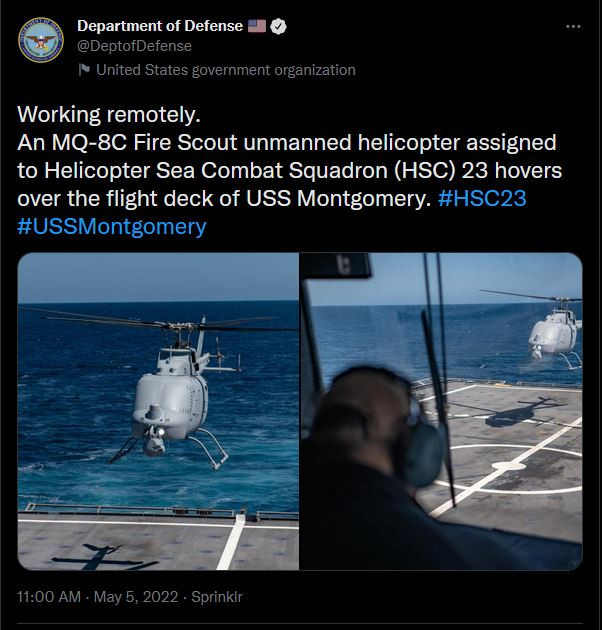The width and height of the screenshot is (602, 630).
Task: Select the United States government organization label
Action: point(226,70)
